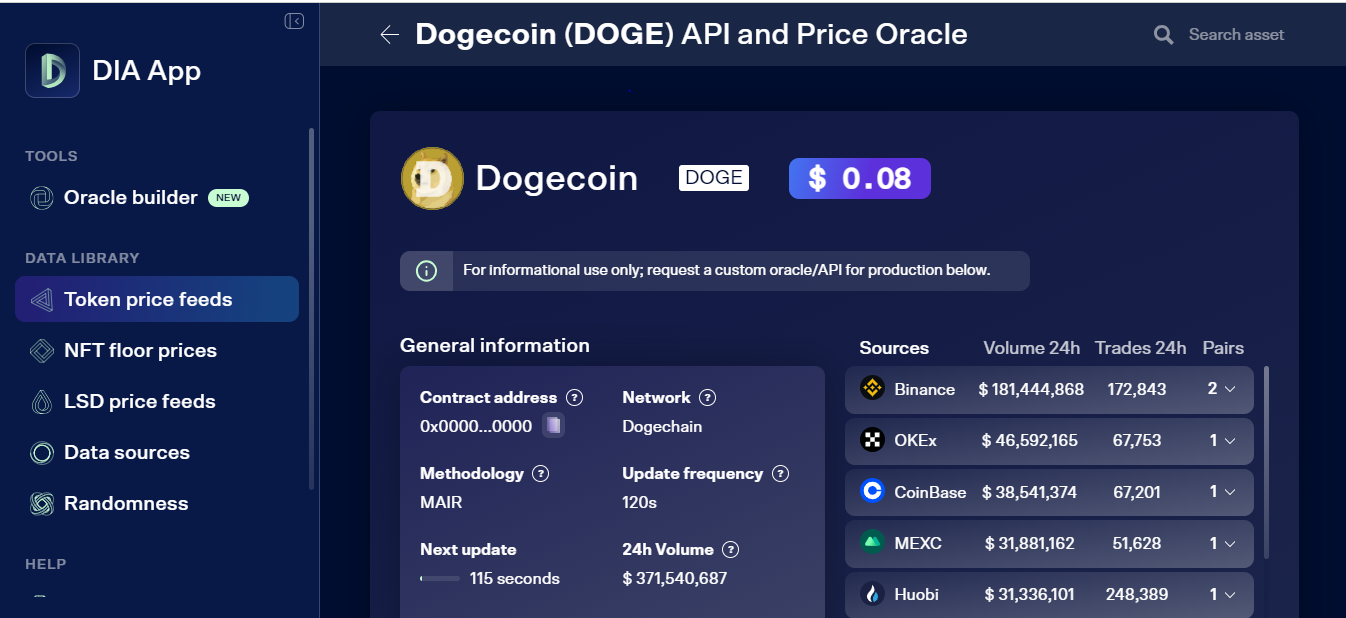Open the Data sources section
This screenshot has height=618, width=1346.
[125, 452]
